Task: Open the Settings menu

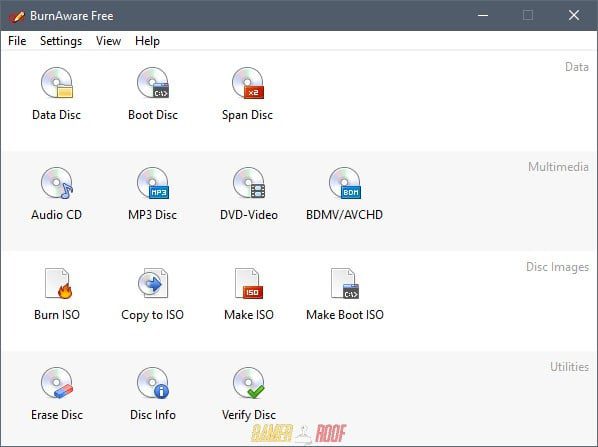Action: pos(61,41)
